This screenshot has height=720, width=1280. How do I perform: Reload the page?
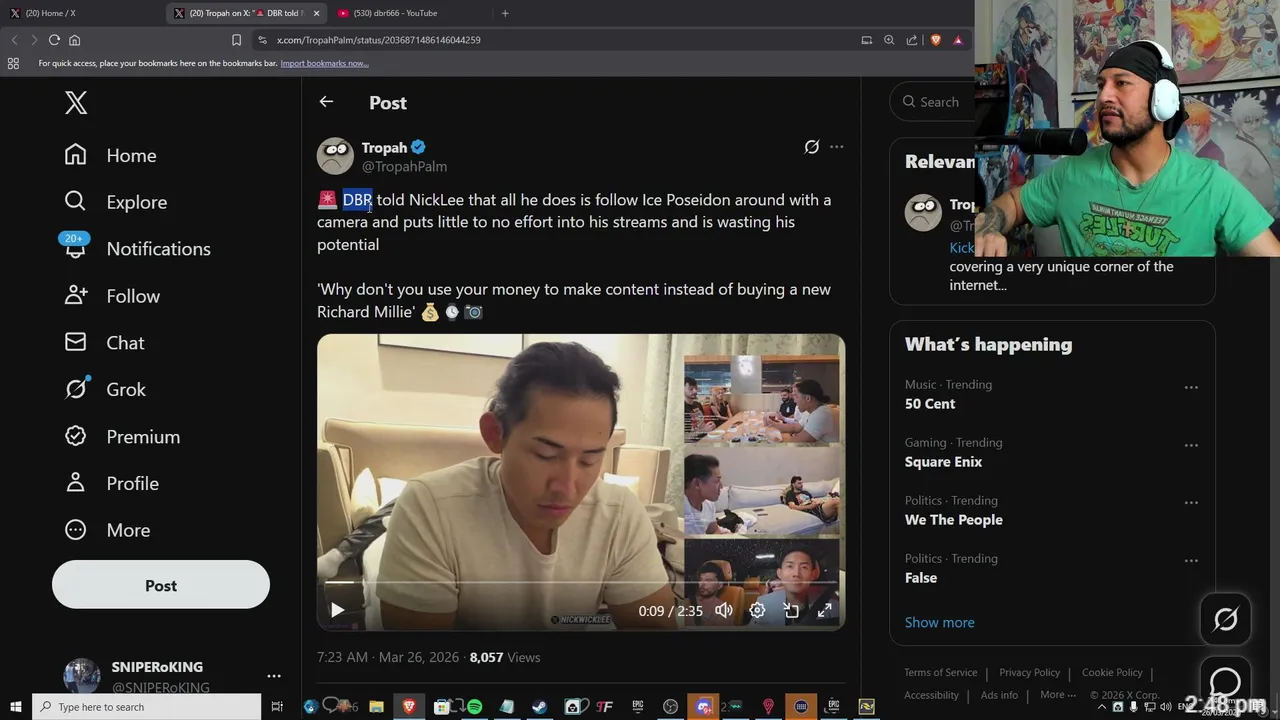(x=54, y=40)
